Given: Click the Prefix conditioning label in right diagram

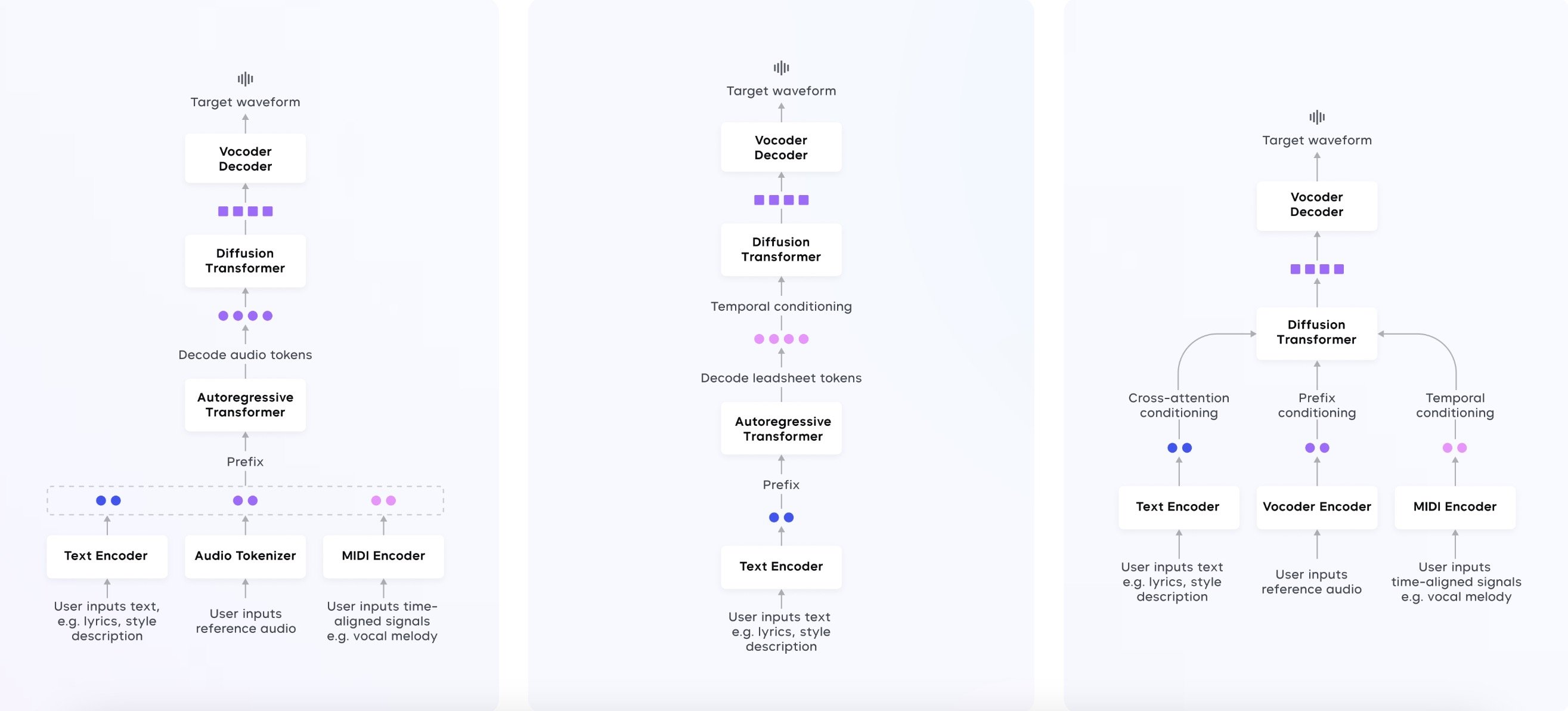Looking at the screenshot, I should [1316, 406].
